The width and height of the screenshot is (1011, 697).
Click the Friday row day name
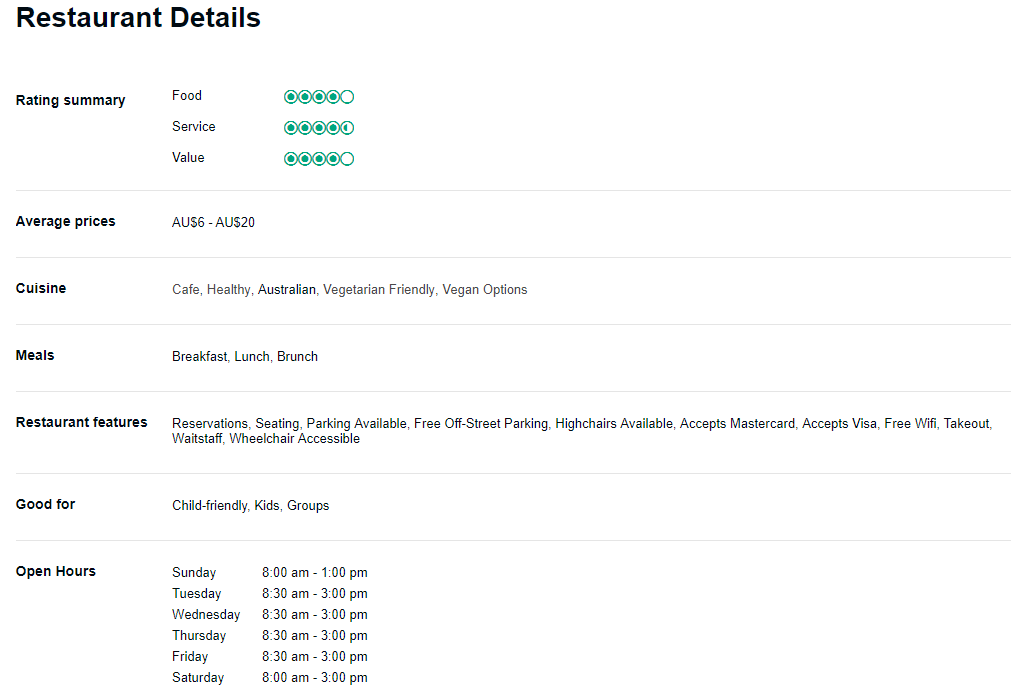click(190, 656)
